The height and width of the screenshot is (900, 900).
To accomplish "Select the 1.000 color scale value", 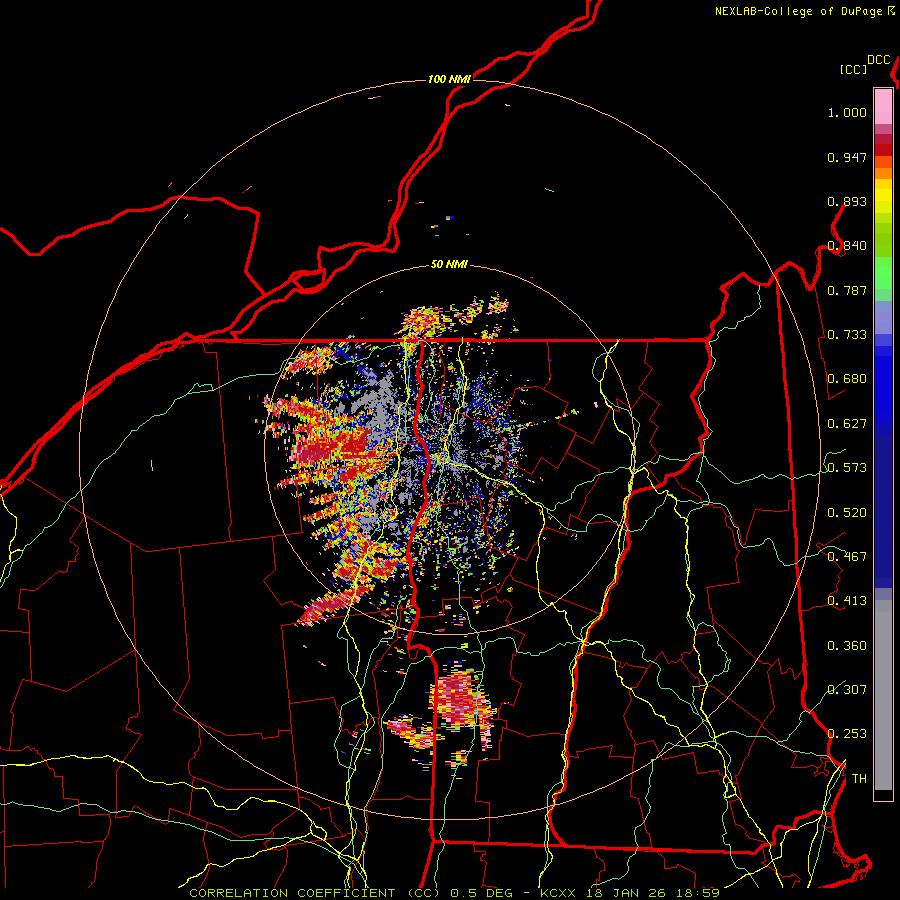I will coord(847,112).
